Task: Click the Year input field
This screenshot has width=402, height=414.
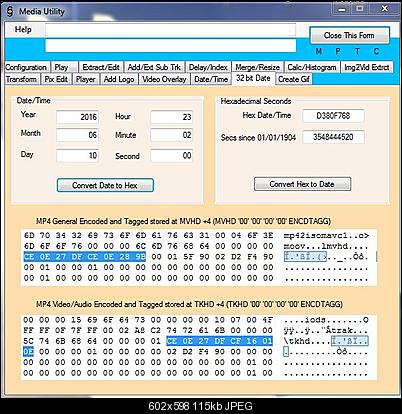Action: (77, 117)
